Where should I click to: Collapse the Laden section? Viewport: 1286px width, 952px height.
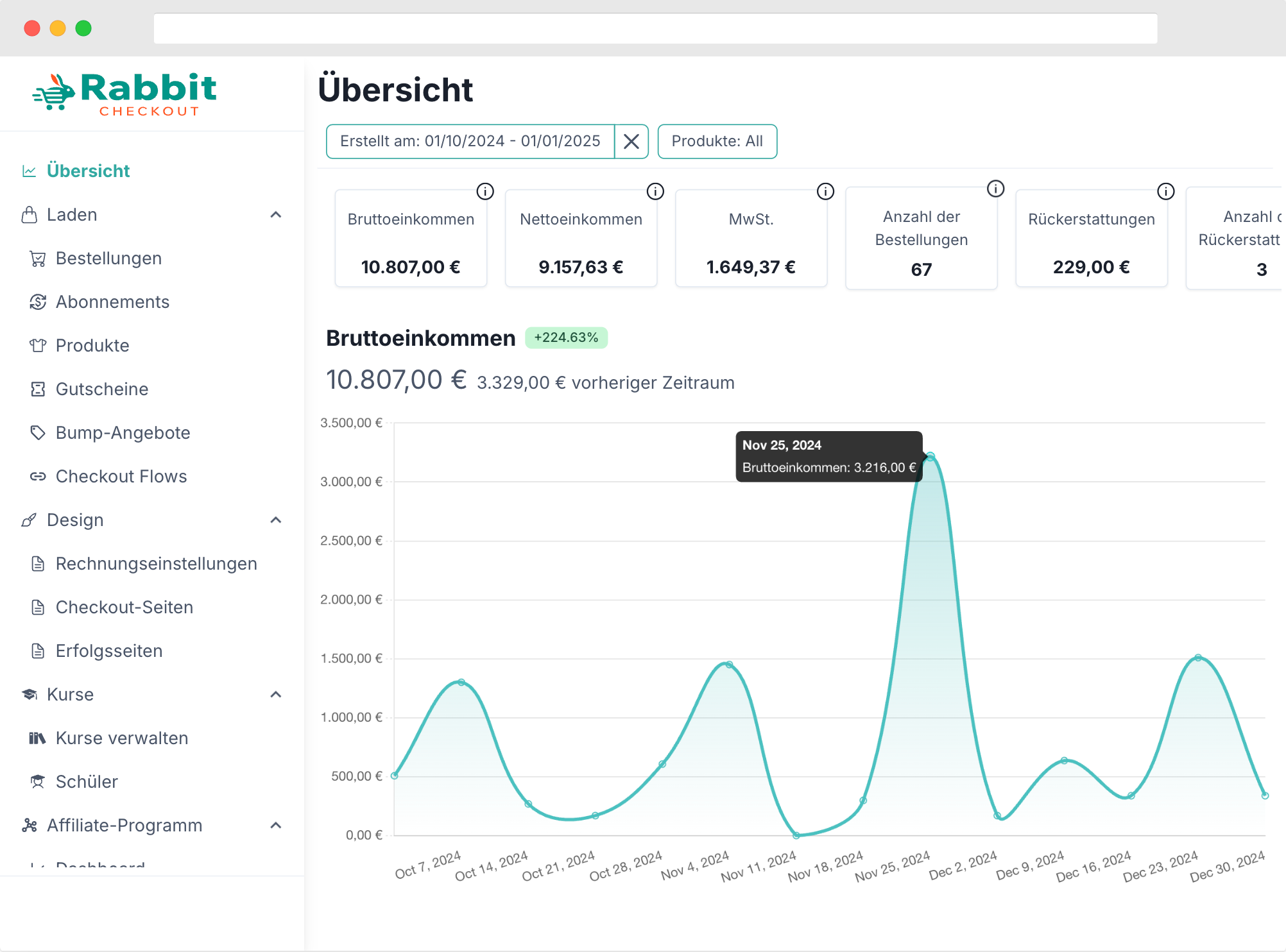(276, 215)
